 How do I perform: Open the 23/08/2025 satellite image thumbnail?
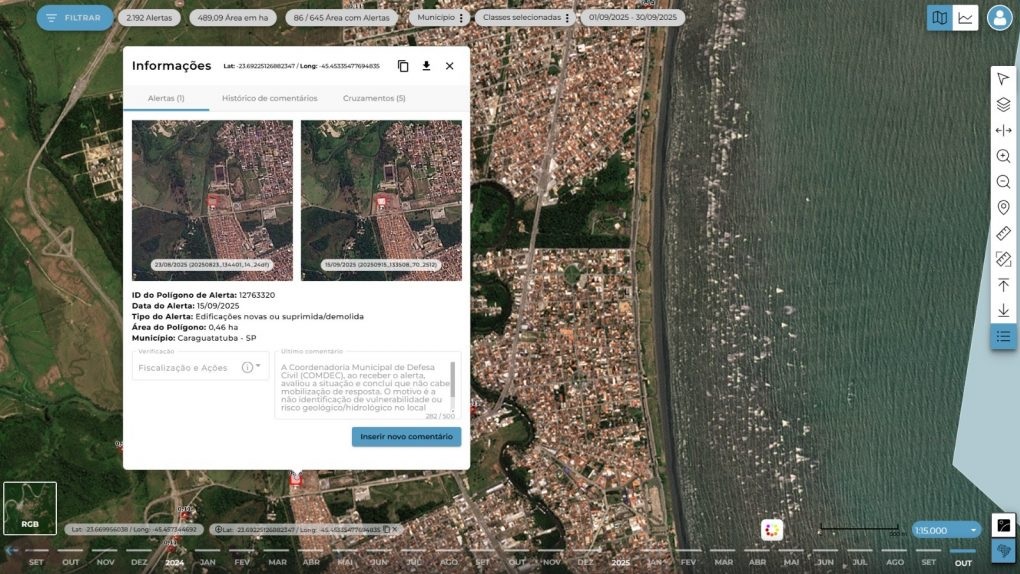click(x=212, y=200)
